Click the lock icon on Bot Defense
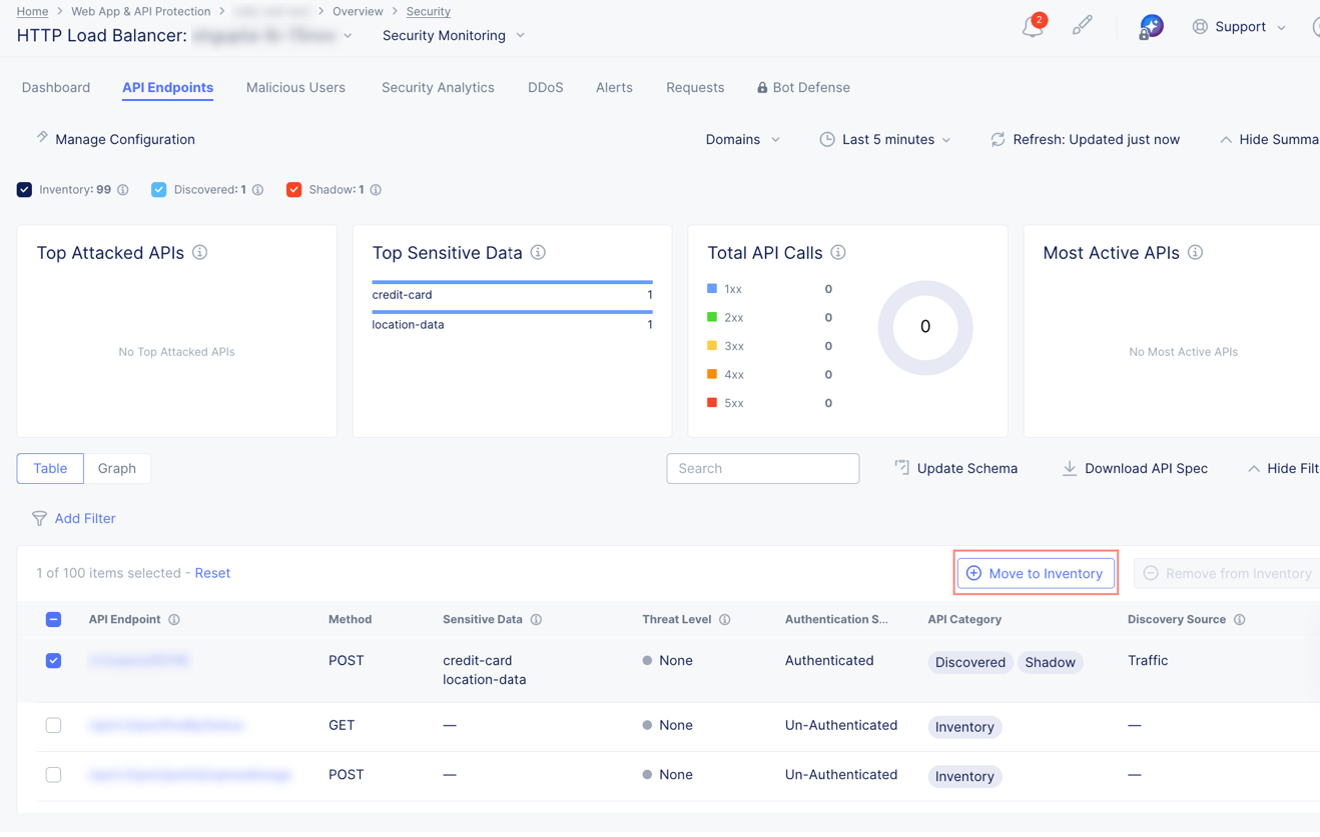Image resolution: width=1320 pixels, height=837 pixels. click(x=762, y=88)
